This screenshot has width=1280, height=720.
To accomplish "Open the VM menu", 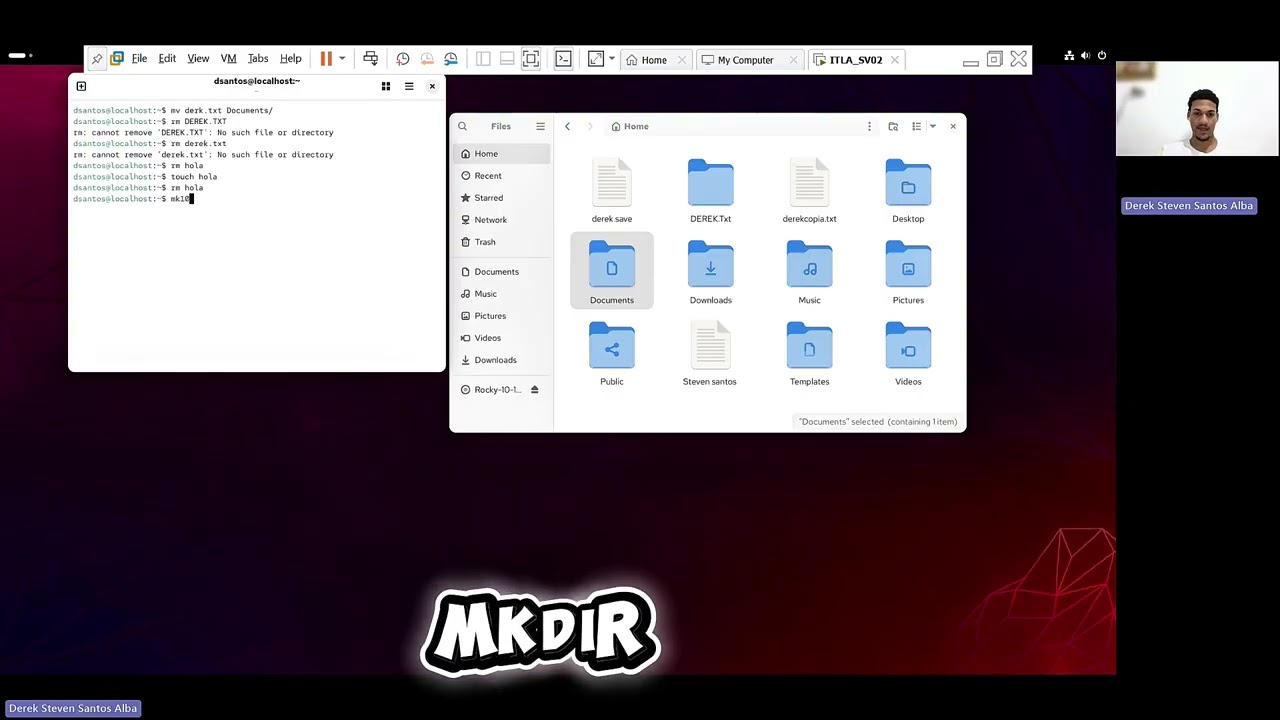I will click(x=228, y=60).
